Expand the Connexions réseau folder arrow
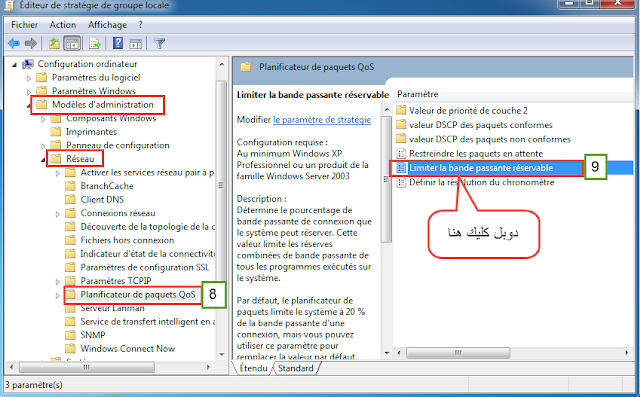The width and height of the screenshot is (640, 397). [x=58, y=213]
